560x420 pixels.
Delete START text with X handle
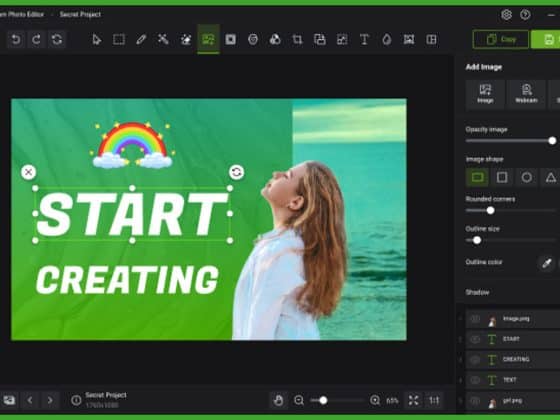coord(29,172)
